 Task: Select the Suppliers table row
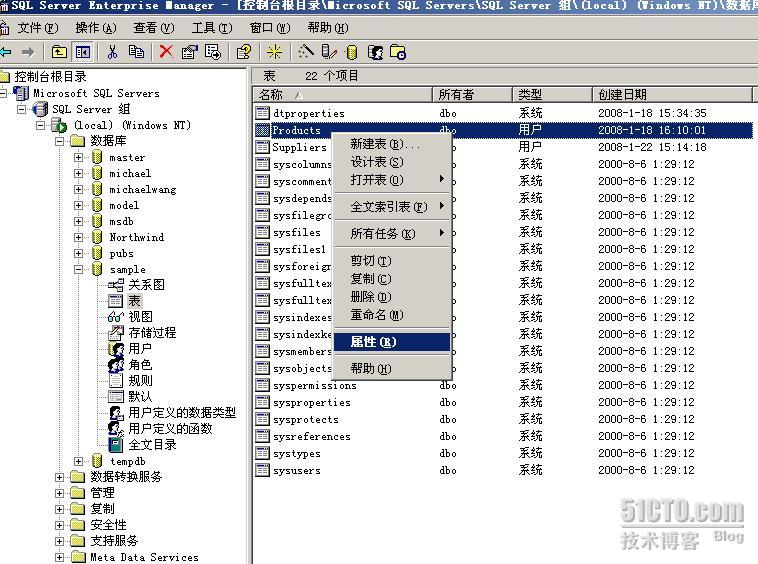click(503, 147)
